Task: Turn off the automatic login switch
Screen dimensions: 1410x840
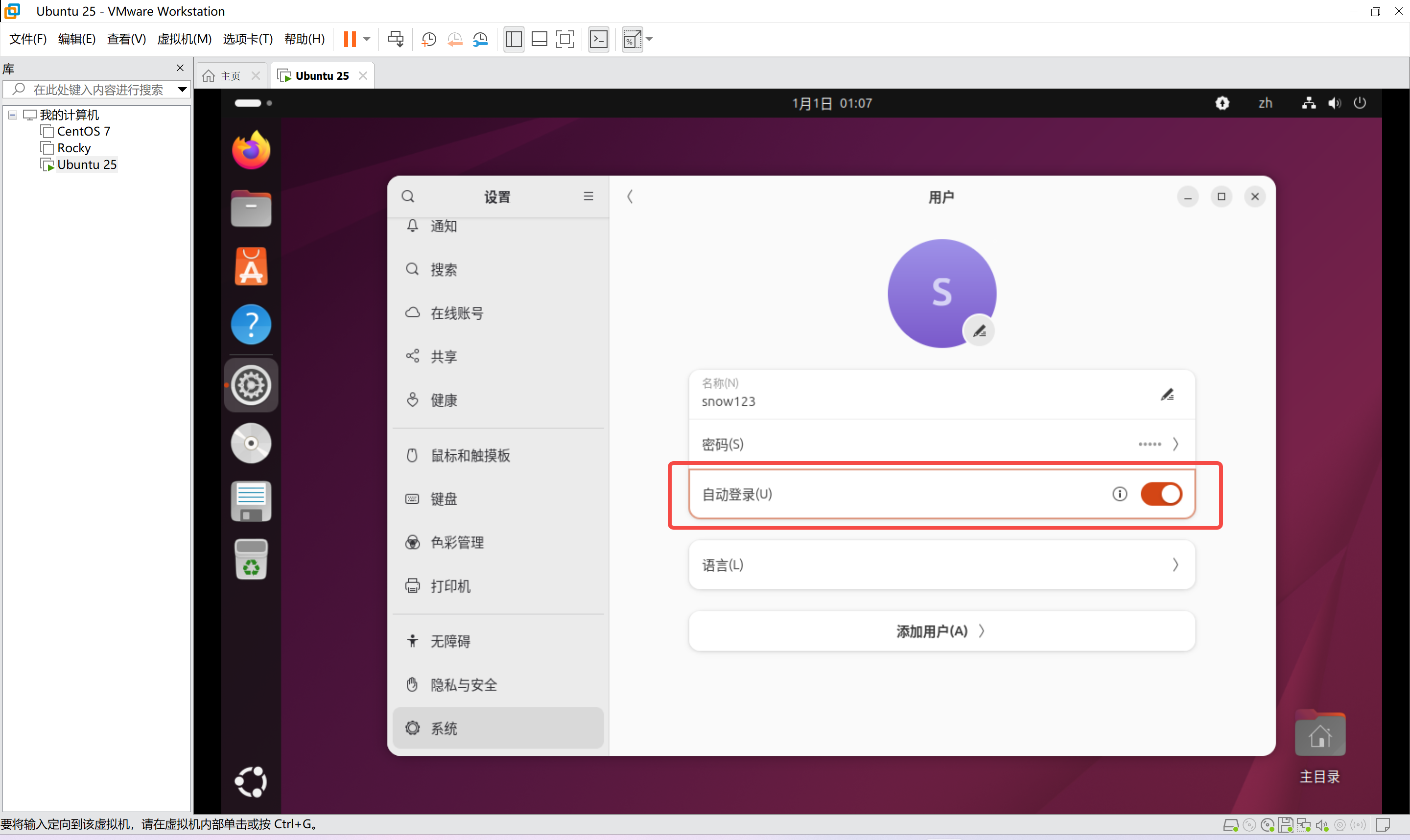Action: click(x=1161, y=494)
